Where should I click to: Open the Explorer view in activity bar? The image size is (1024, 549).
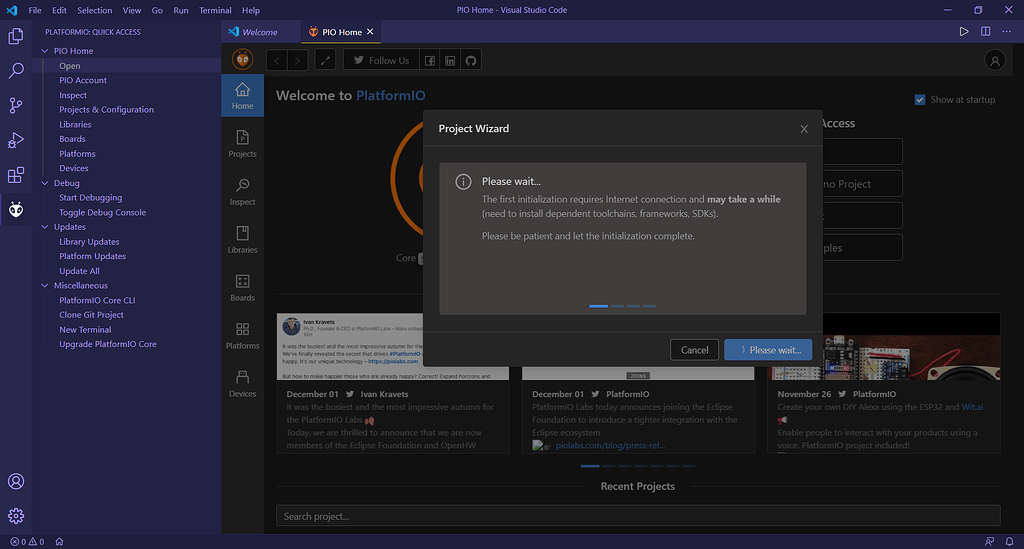pos(16,36)
